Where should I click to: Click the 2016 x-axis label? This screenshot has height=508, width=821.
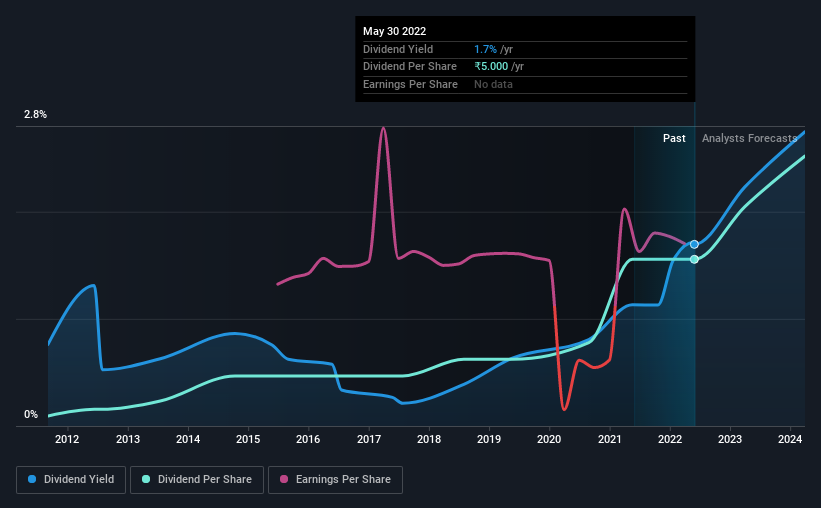(x=308, y=439)
